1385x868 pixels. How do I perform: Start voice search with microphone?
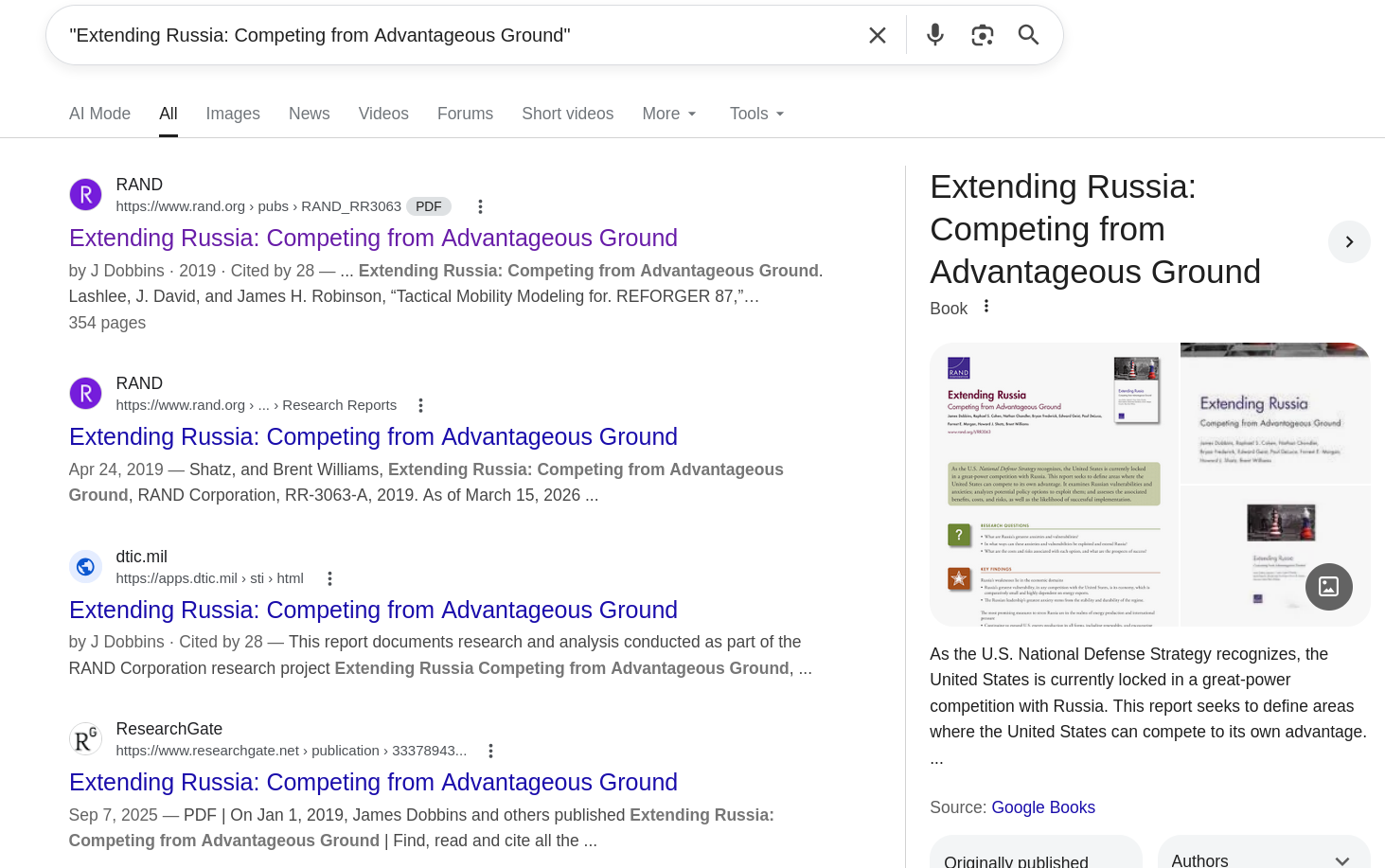(934, 35)
